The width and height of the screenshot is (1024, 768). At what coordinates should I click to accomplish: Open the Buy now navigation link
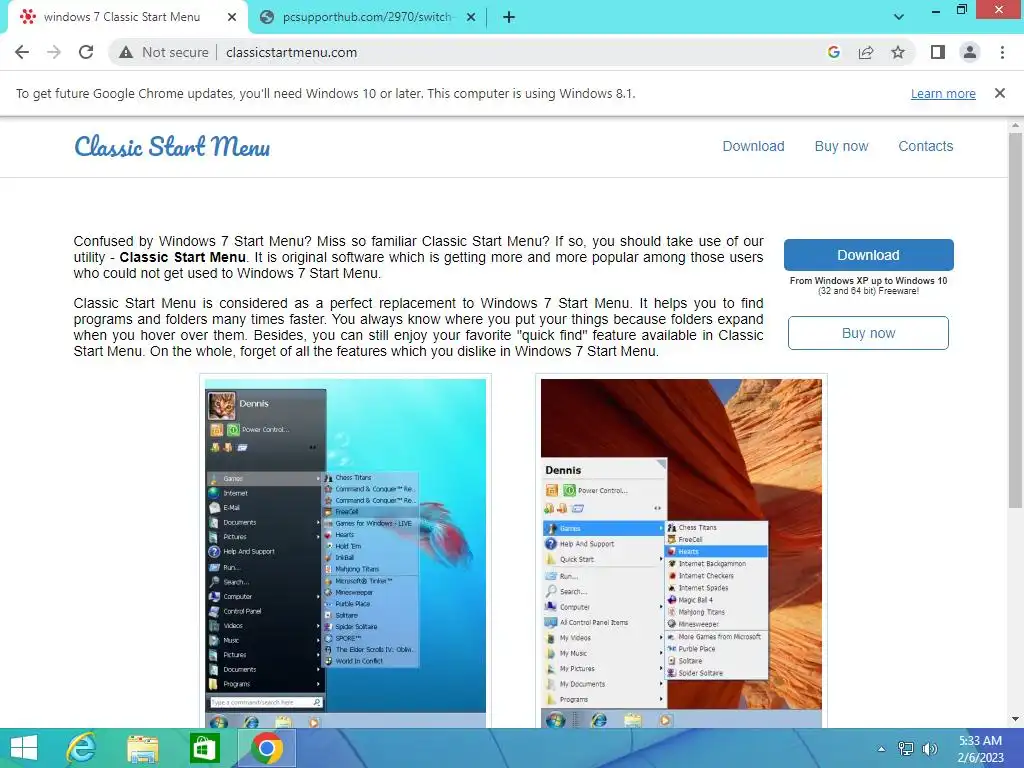[x=841, y=146]
